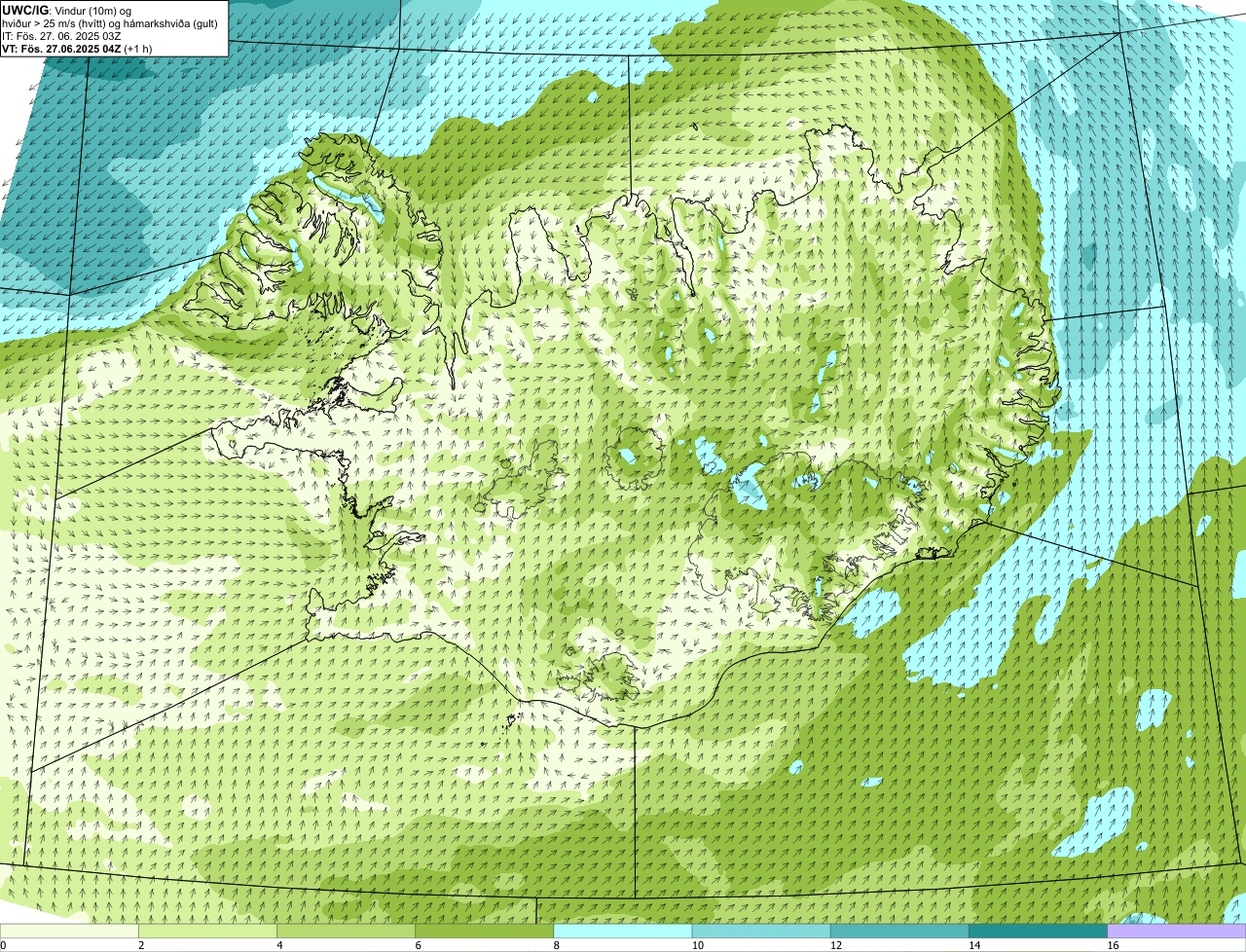
Task: Click the title line 'UWC/IG: Vindur (10m) og'
Action: 66,10
